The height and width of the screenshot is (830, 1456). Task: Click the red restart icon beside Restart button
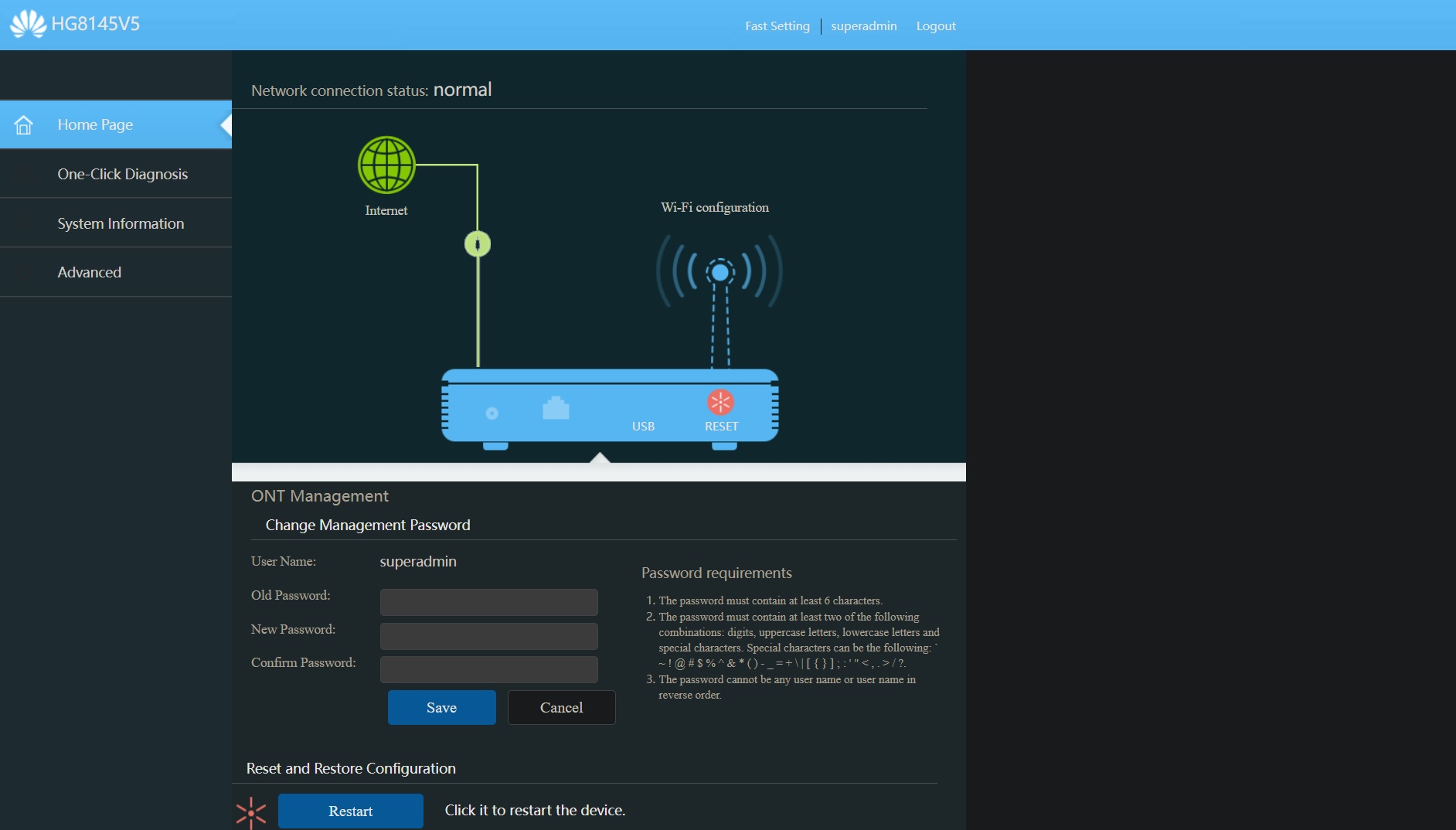[x=251, y=812]
